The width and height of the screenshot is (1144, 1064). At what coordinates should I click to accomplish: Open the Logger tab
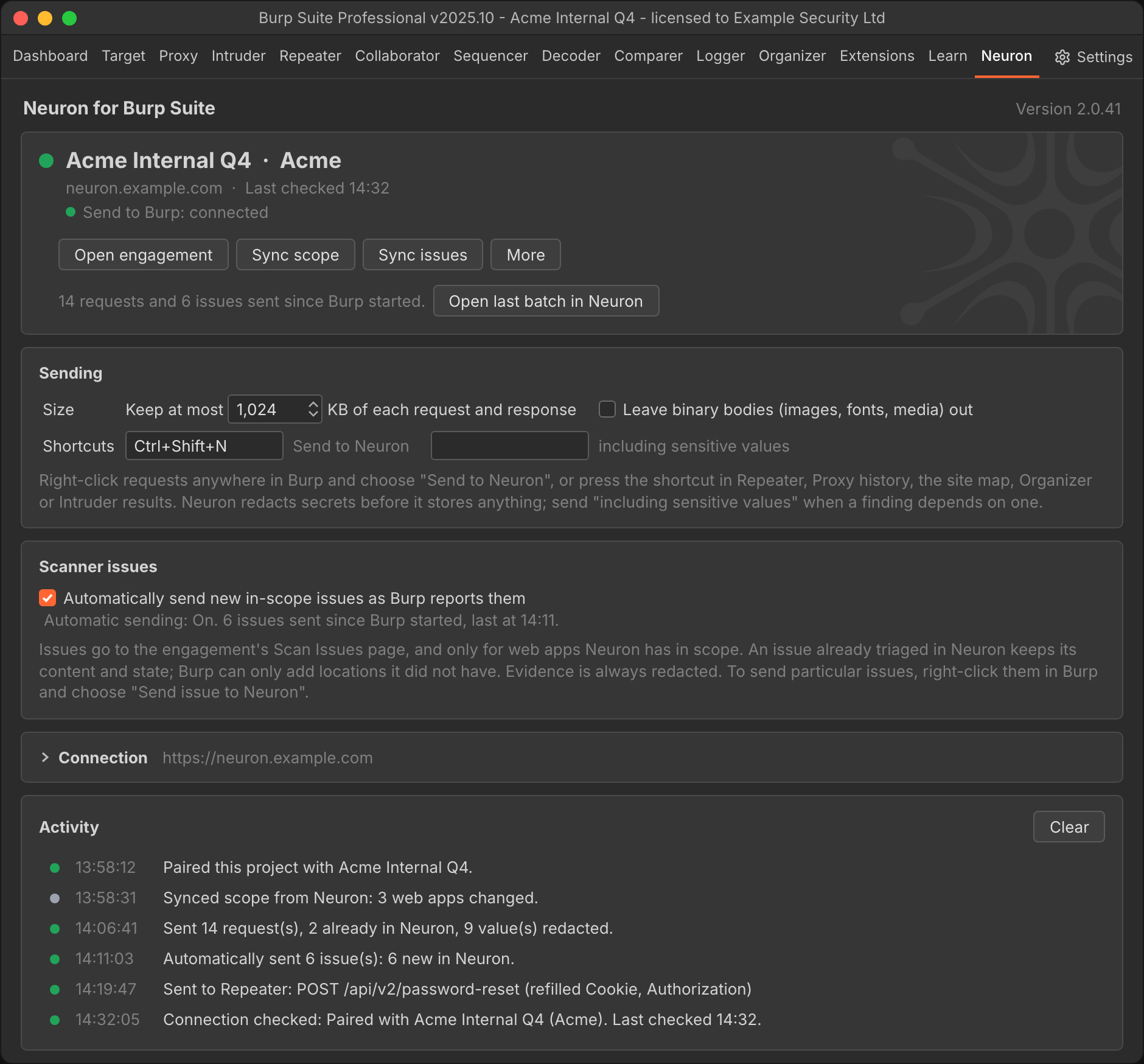(720, 56)
